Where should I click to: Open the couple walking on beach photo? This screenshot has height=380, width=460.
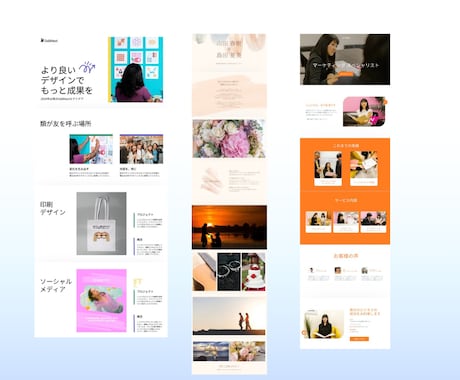(229, 316)
